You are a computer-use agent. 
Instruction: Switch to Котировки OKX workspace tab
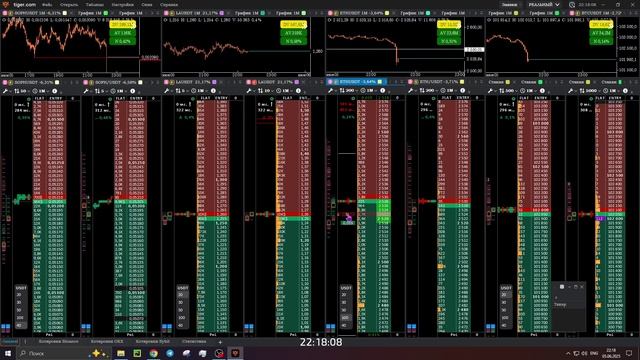[x=107, y=341]
